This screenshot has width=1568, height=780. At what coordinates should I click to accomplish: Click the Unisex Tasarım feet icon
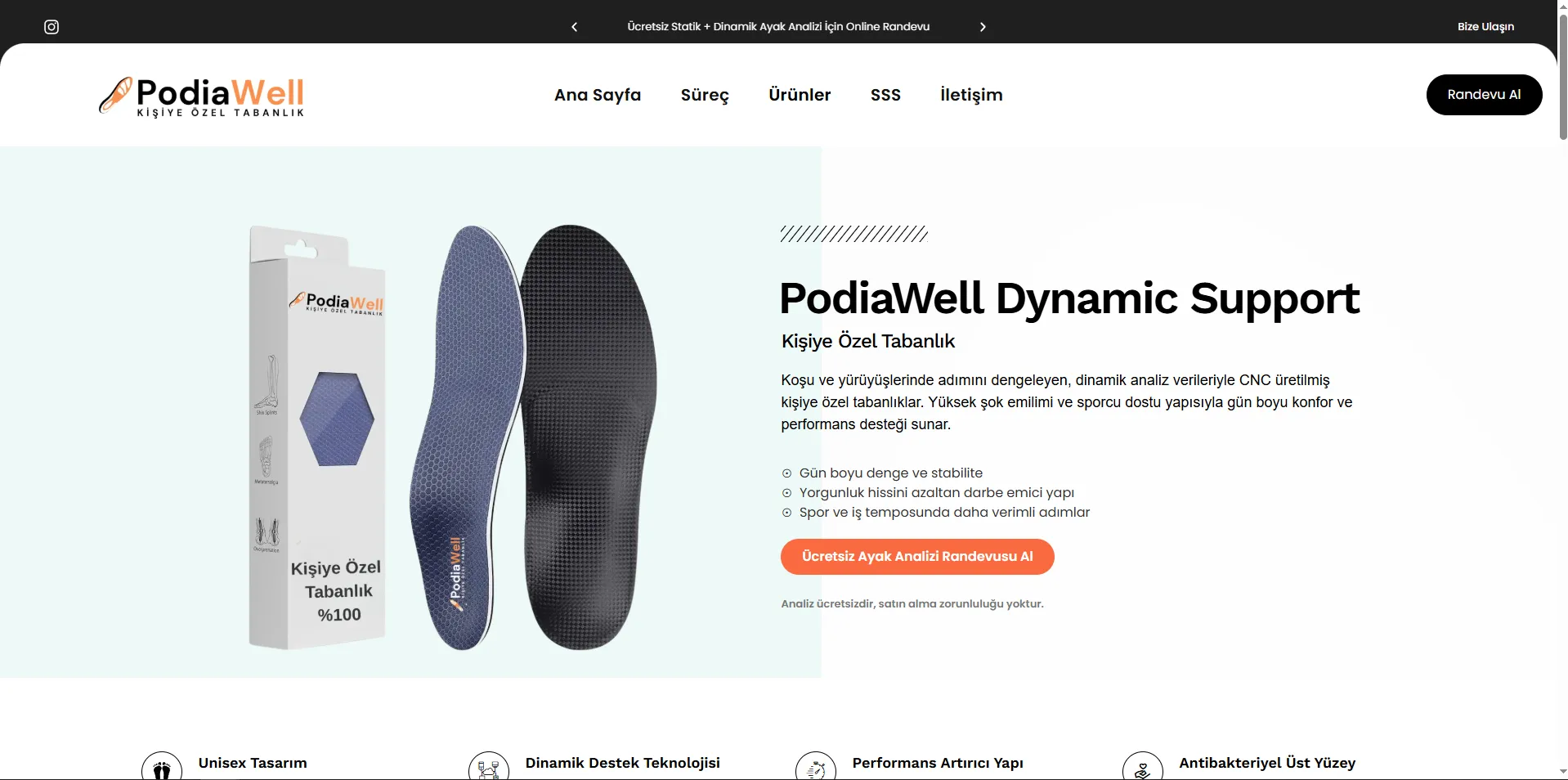(162, 769)
